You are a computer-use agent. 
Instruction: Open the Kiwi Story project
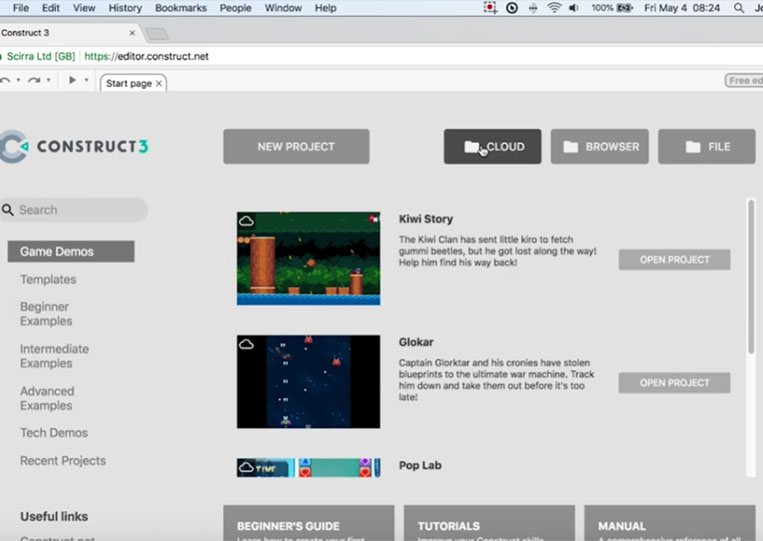pyautogui.click(x=674, y=260)
